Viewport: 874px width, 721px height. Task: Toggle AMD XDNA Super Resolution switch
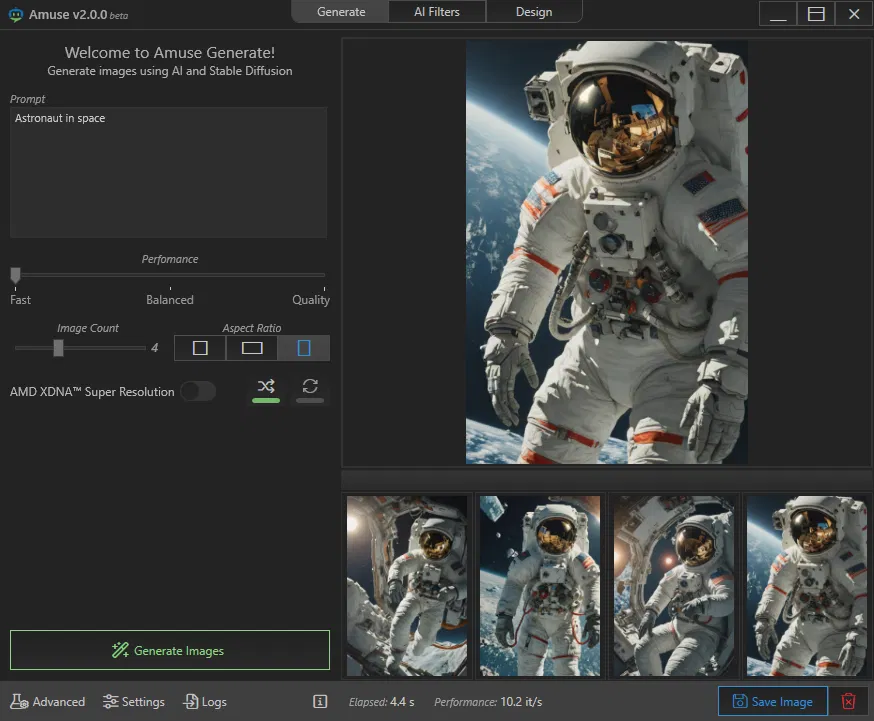[x=198, y=392]
